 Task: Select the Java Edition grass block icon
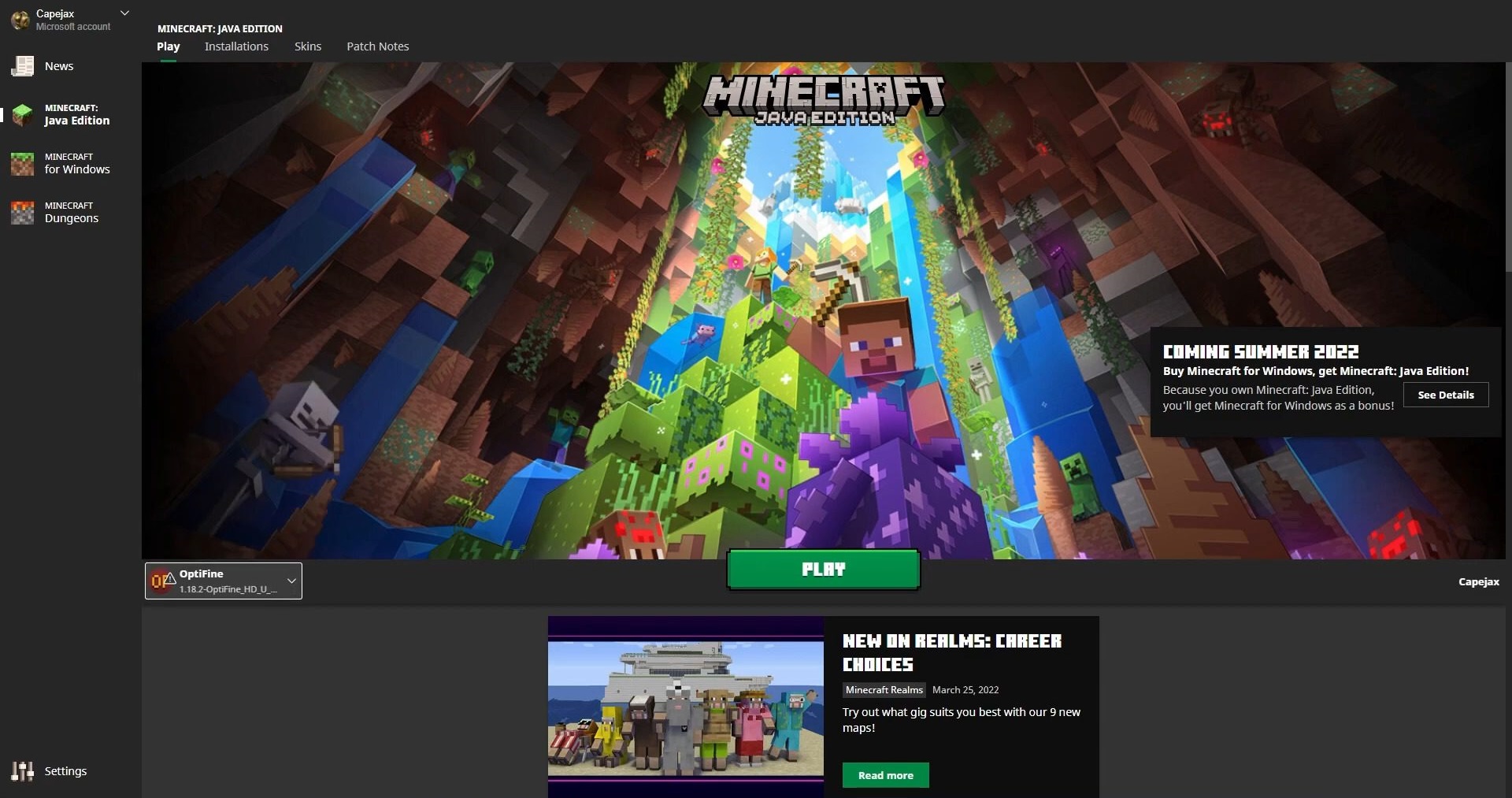(22, 115)
